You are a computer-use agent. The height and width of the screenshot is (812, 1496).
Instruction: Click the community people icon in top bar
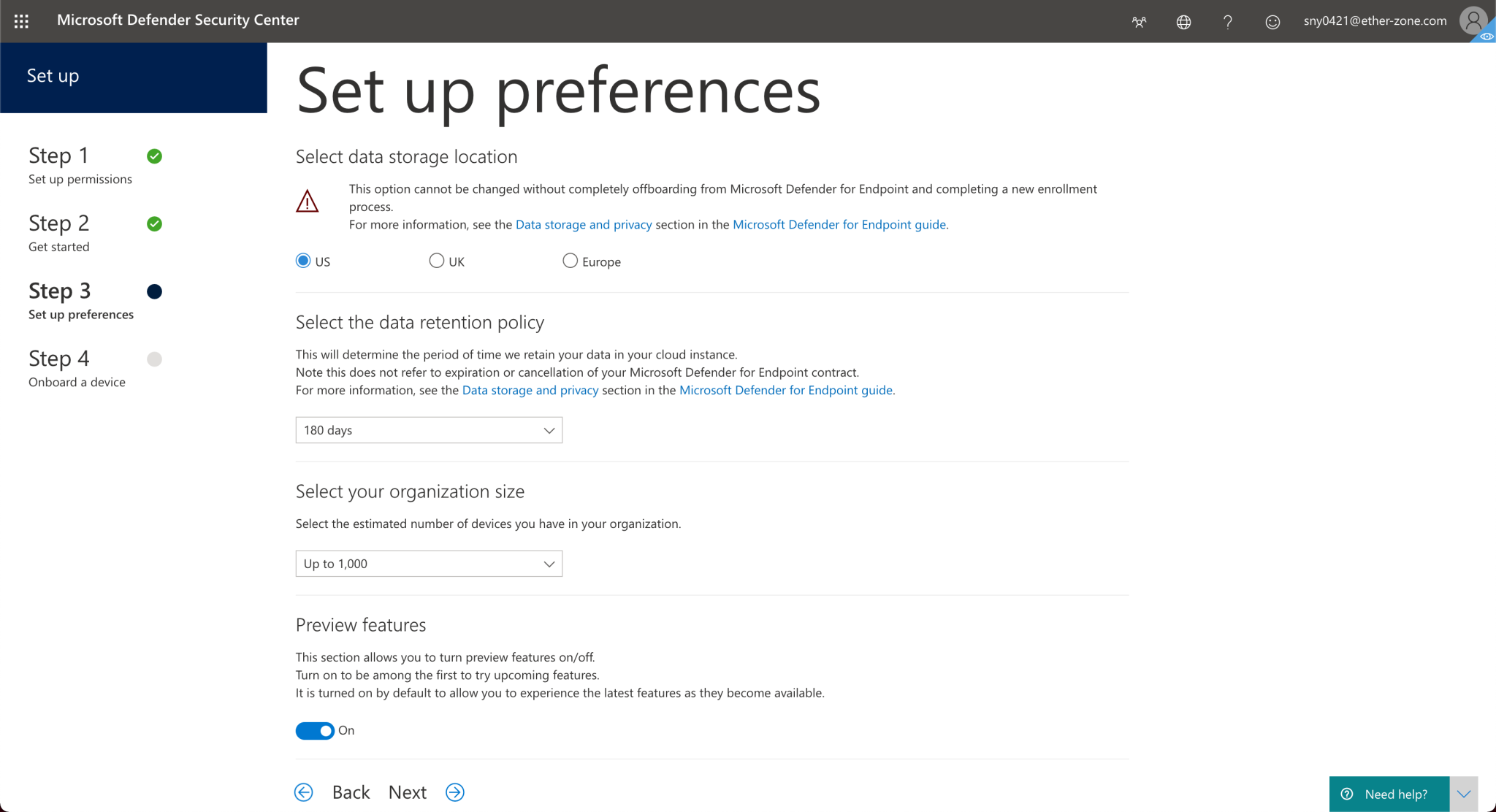pyautogui.click(x=1139, y=21)
